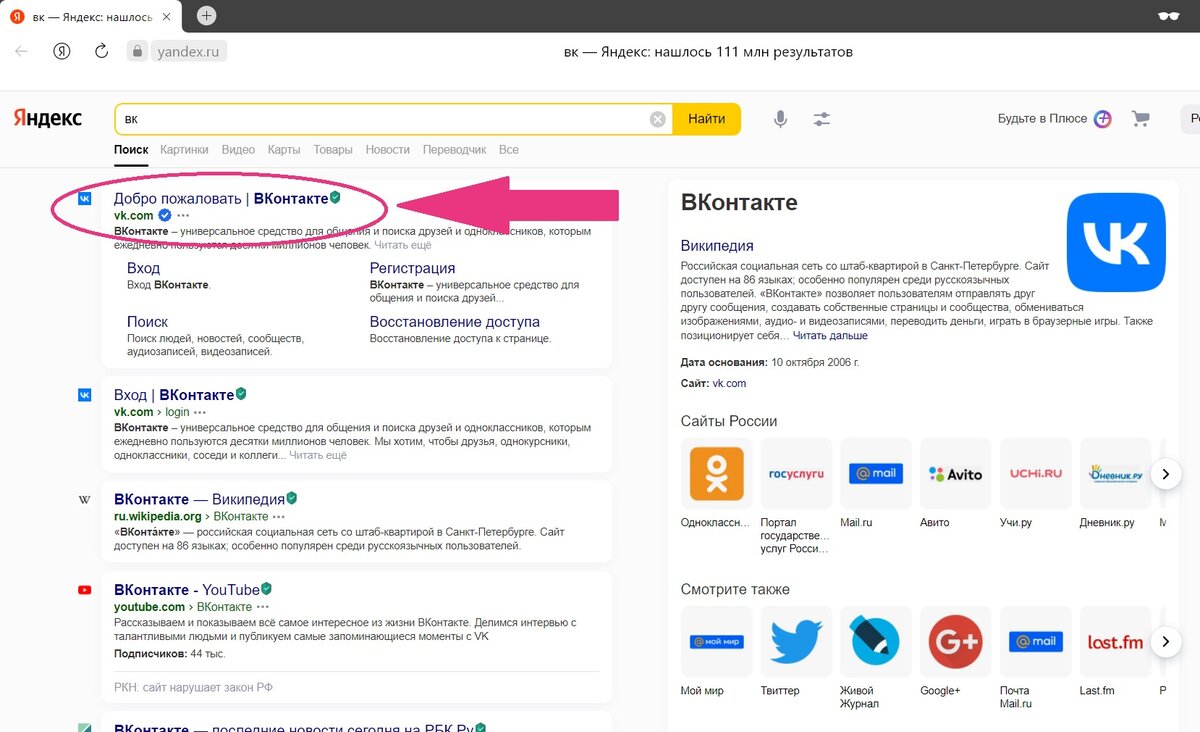Open a new browser tab with plus button
Screen dimensions: 1200x732
point(206,15)
